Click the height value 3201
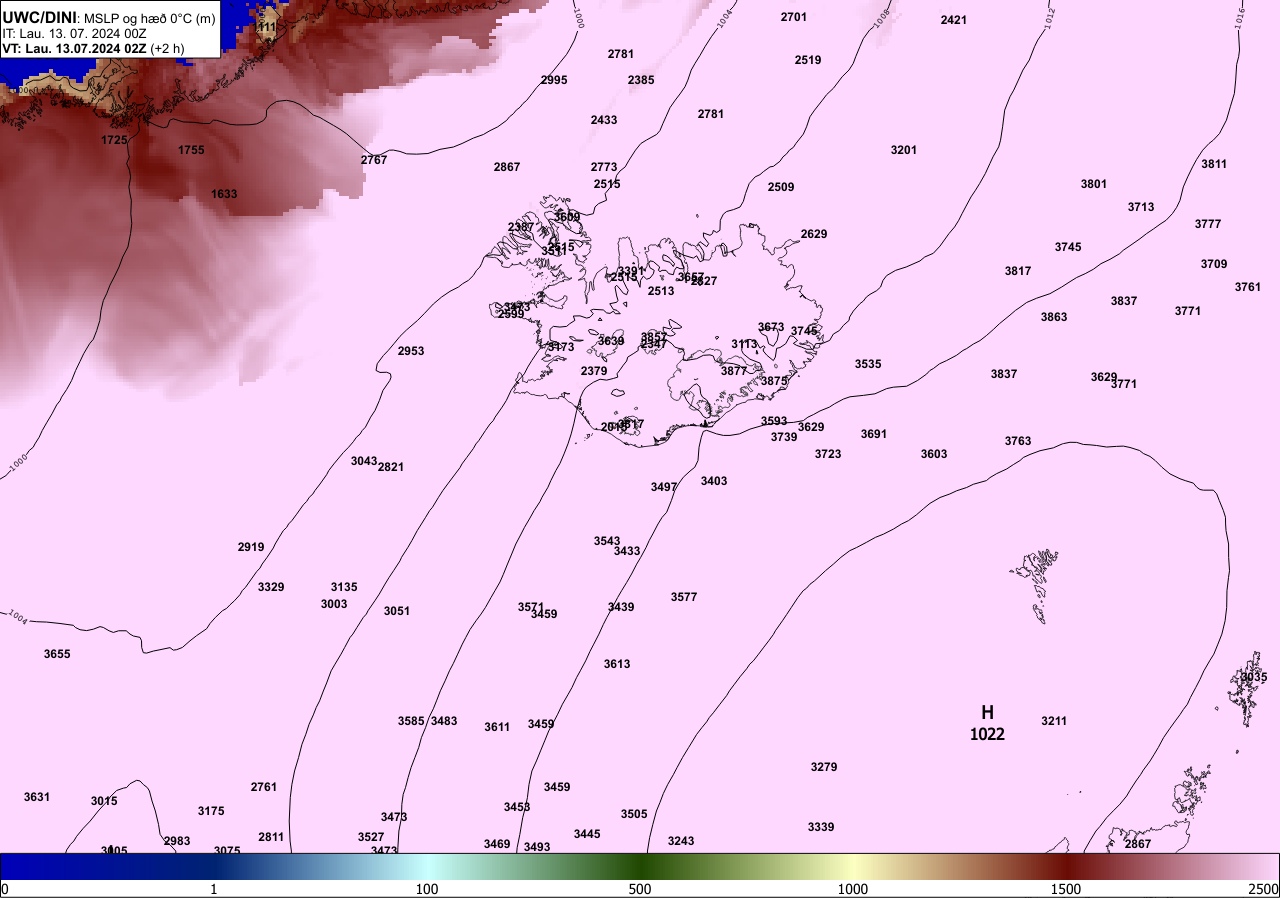Screen dimensions: 1280x898 point(904,150)
